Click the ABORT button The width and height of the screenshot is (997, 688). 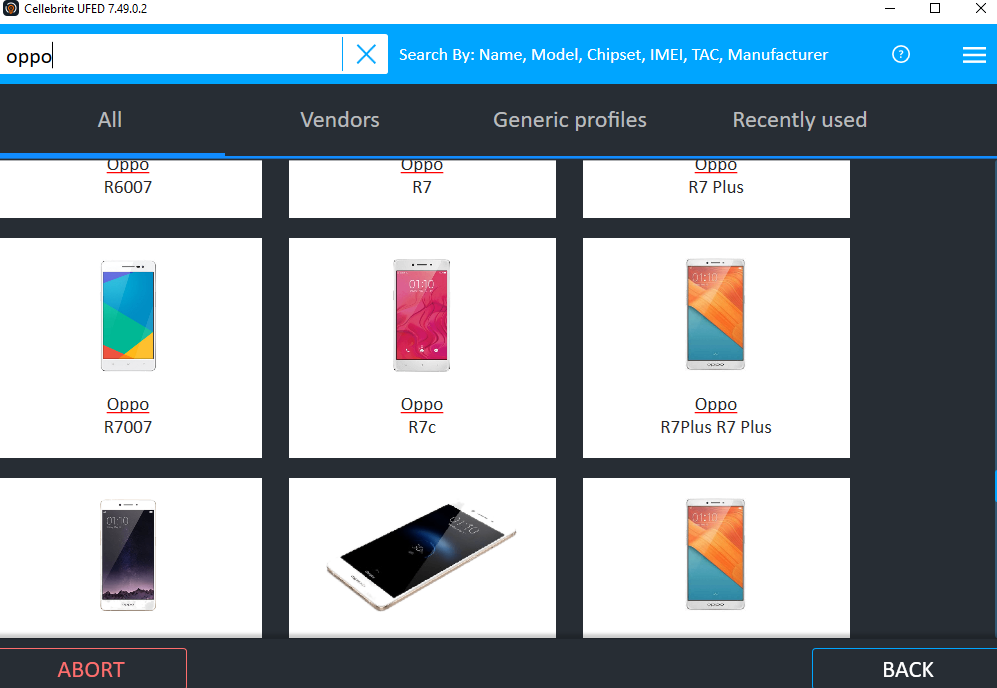pyautogui.click(x=93, y=668)
